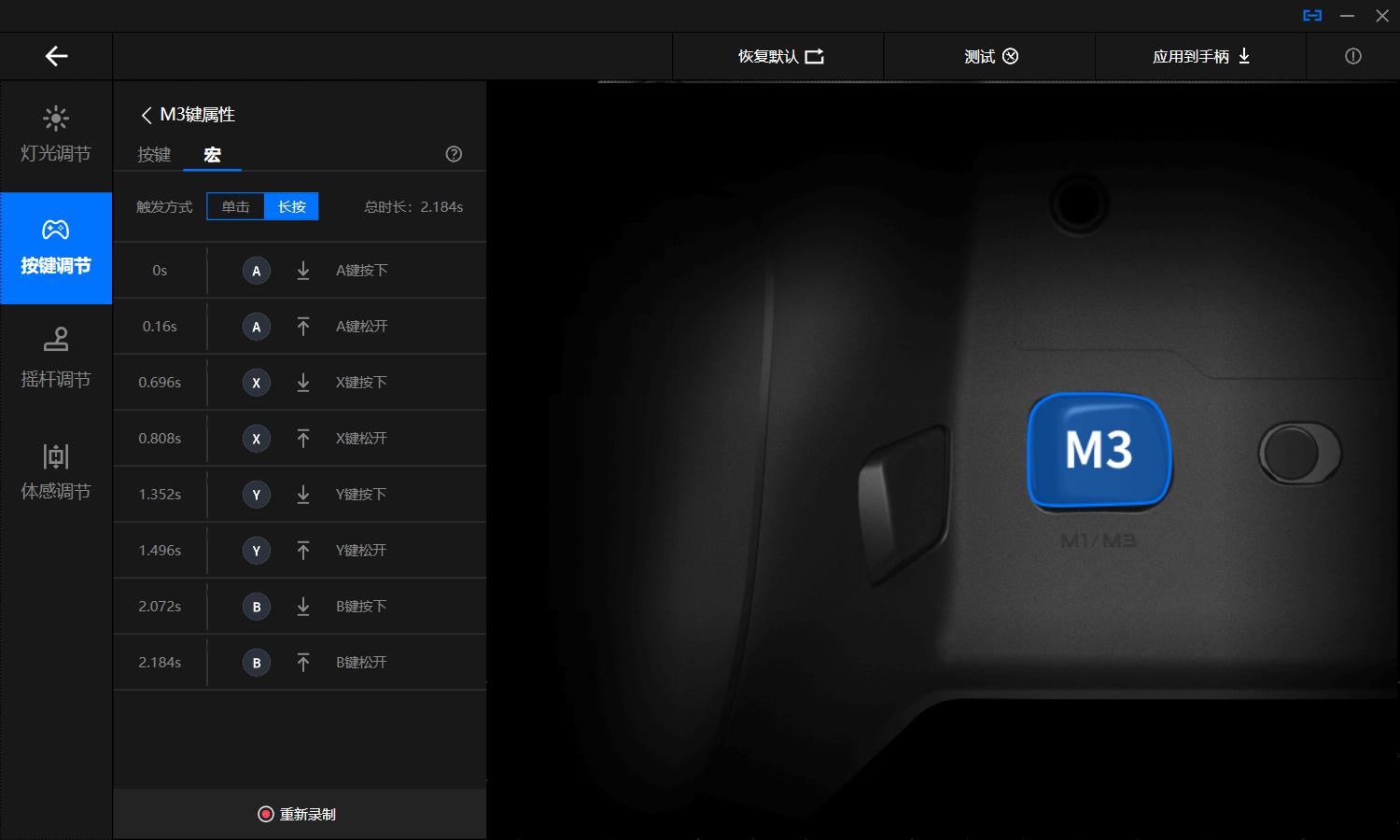
Task: Click 应用到手柄 apply to controller
Action: pos(1200,57)
